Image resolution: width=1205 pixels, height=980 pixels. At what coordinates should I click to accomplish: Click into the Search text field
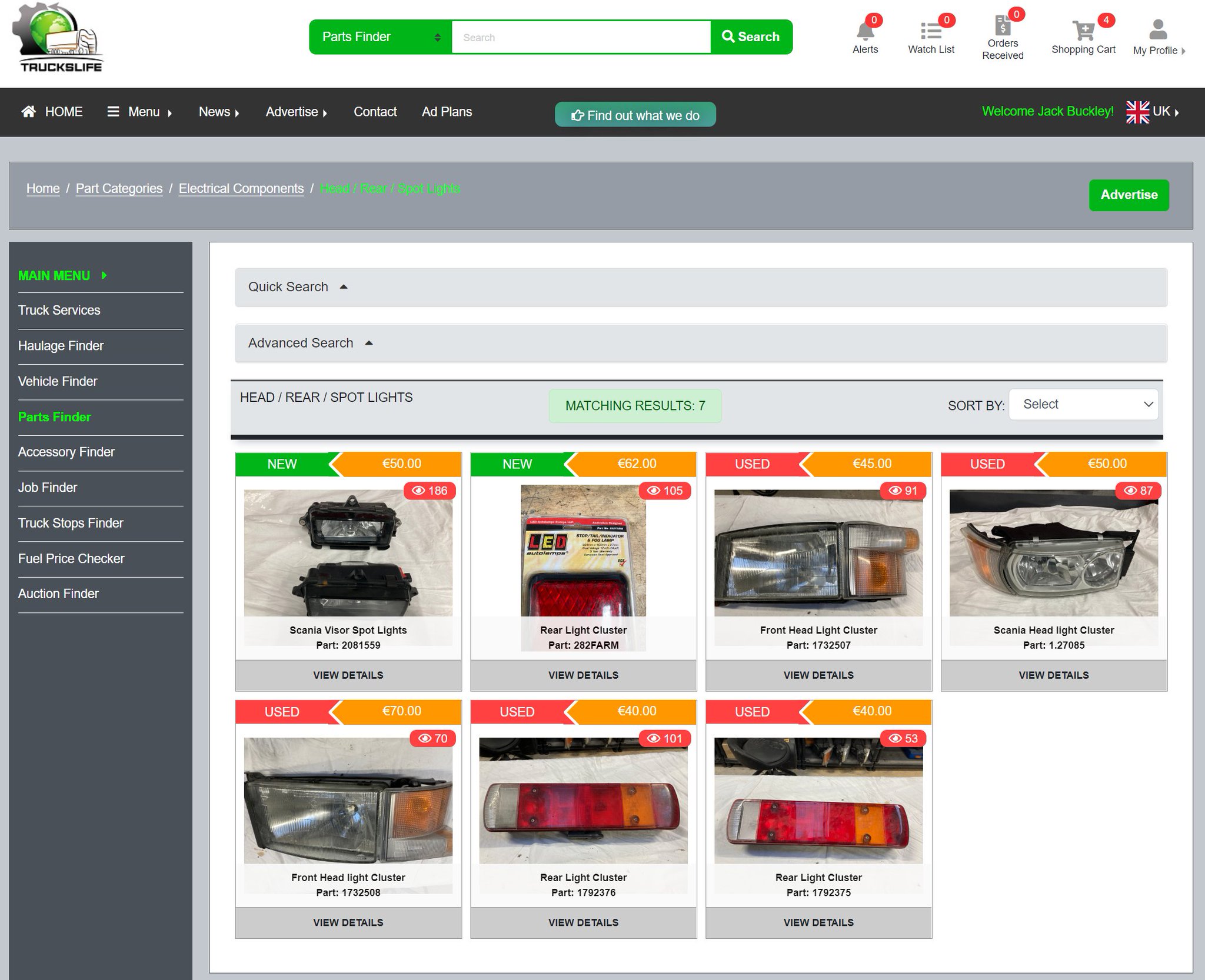(581, 37)
